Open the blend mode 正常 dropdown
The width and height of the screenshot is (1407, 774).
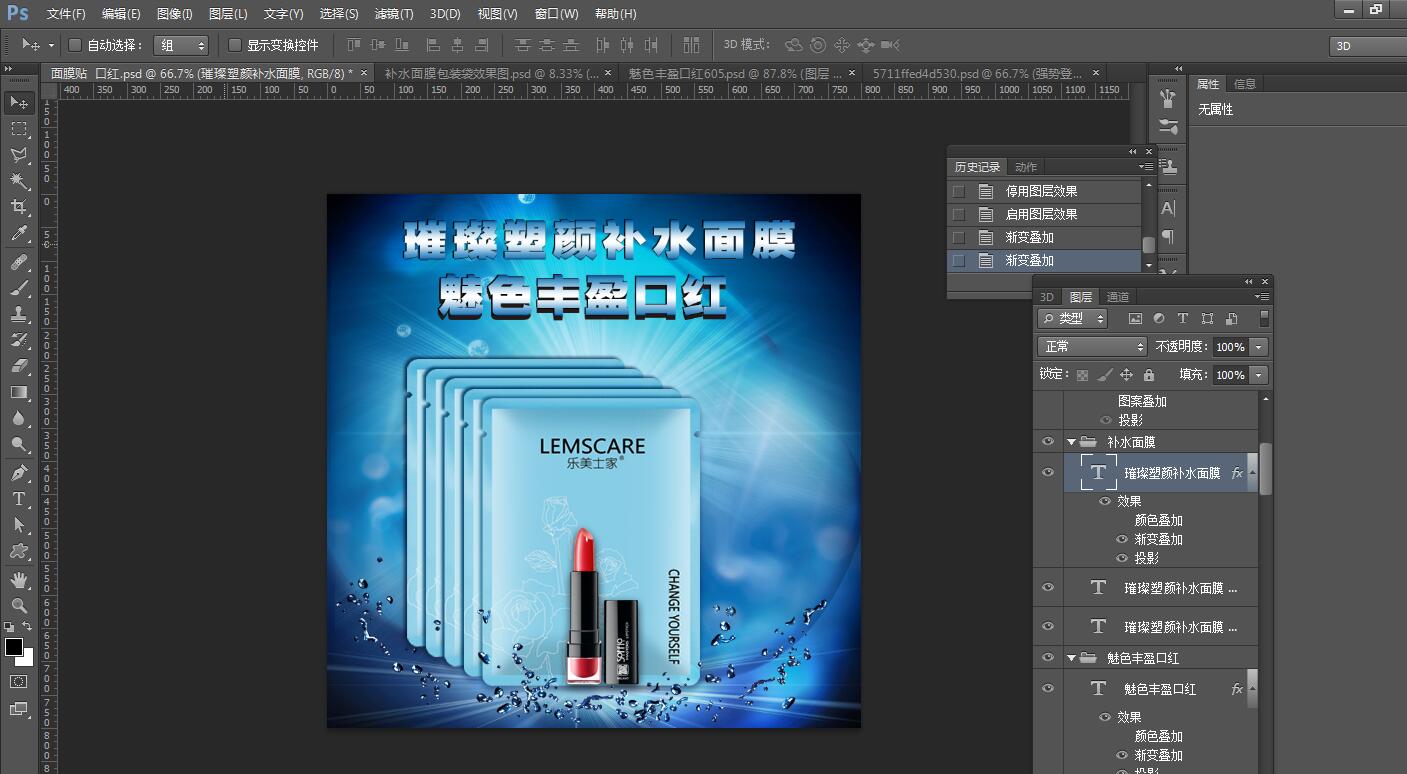[1092, 346]
